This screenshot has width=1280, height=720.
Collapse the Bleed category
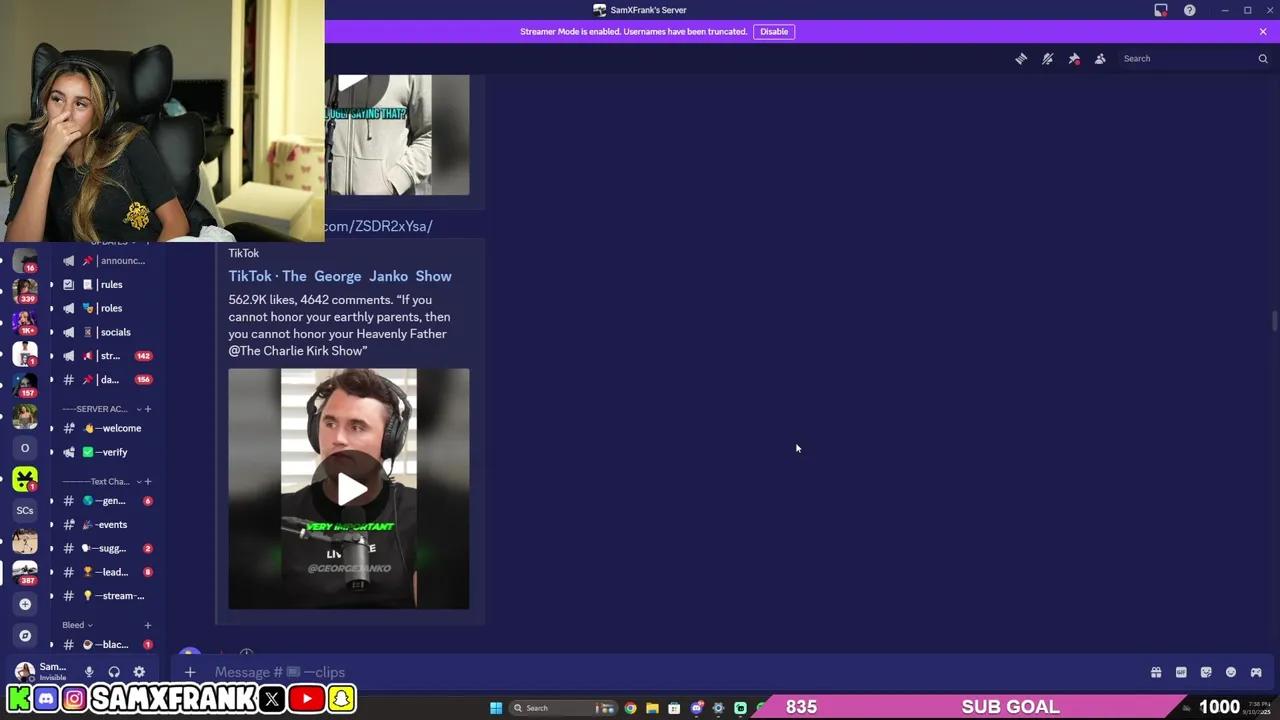[77, 625]
